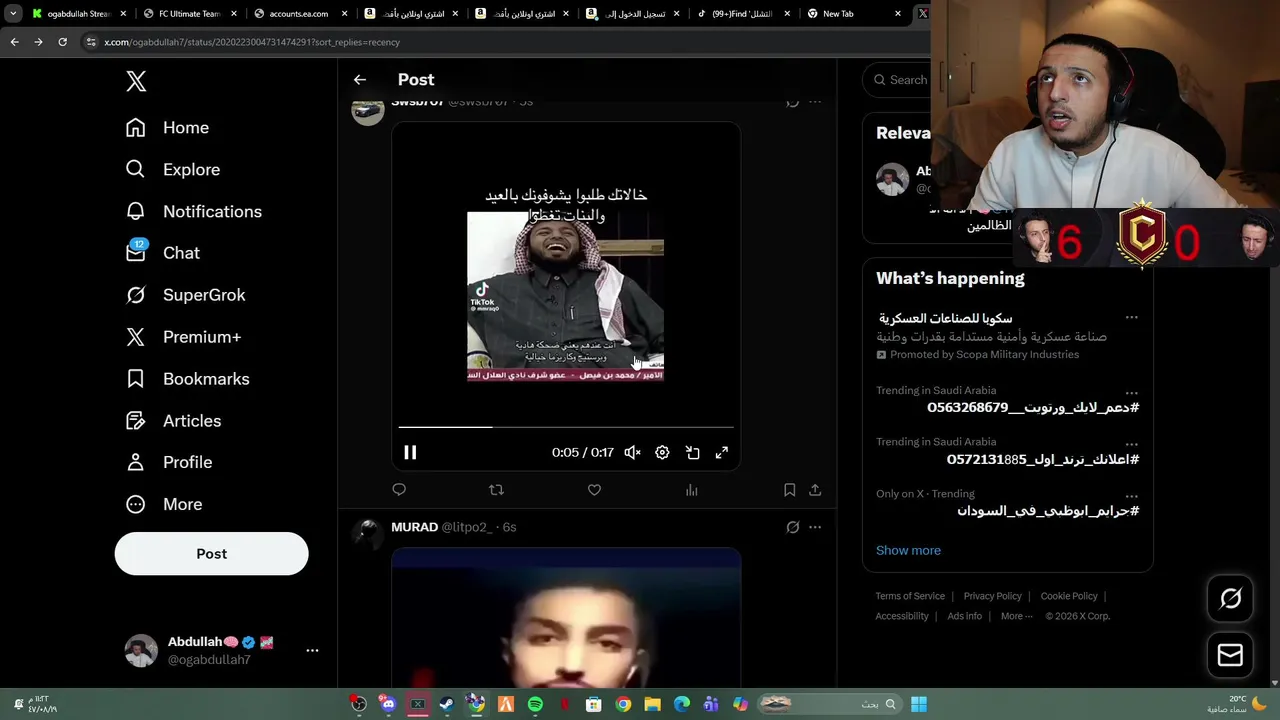Open Grok explain on MURAD's post
This screenshot has height=720, width=1280.
(793, 527)
